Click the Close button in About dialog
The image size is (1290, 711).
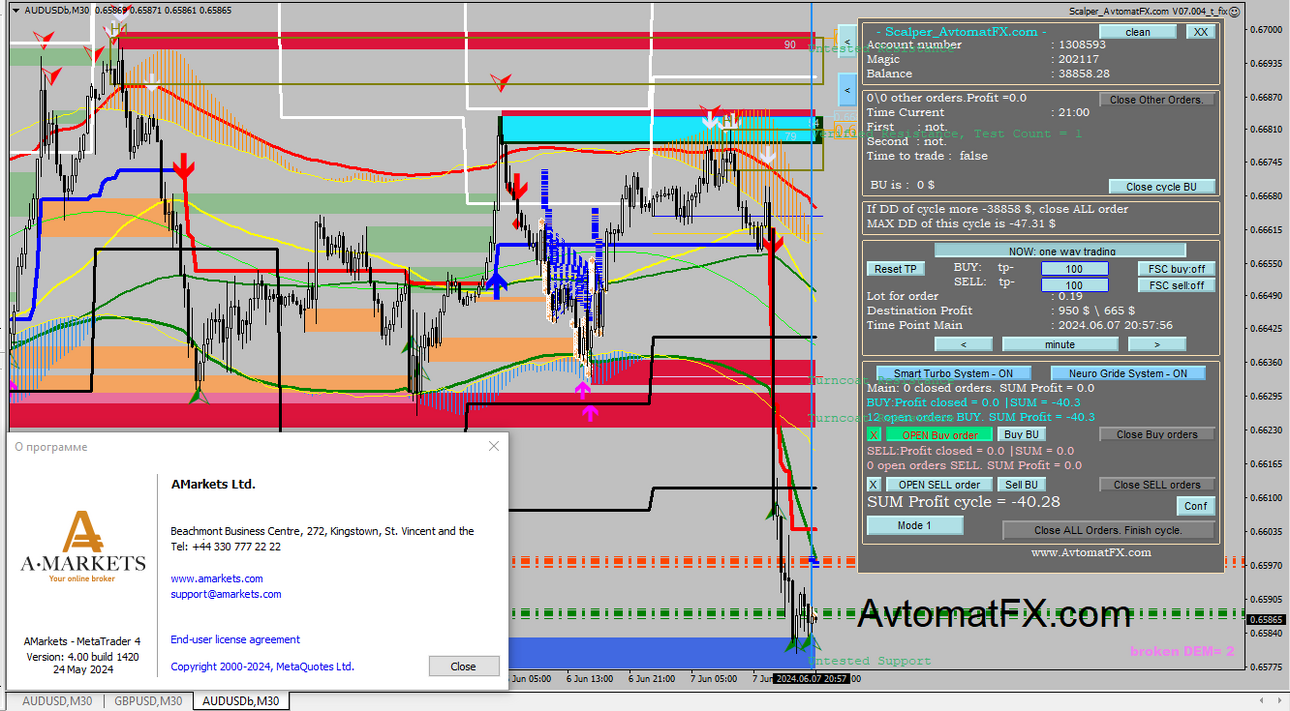tap(463, 666)
